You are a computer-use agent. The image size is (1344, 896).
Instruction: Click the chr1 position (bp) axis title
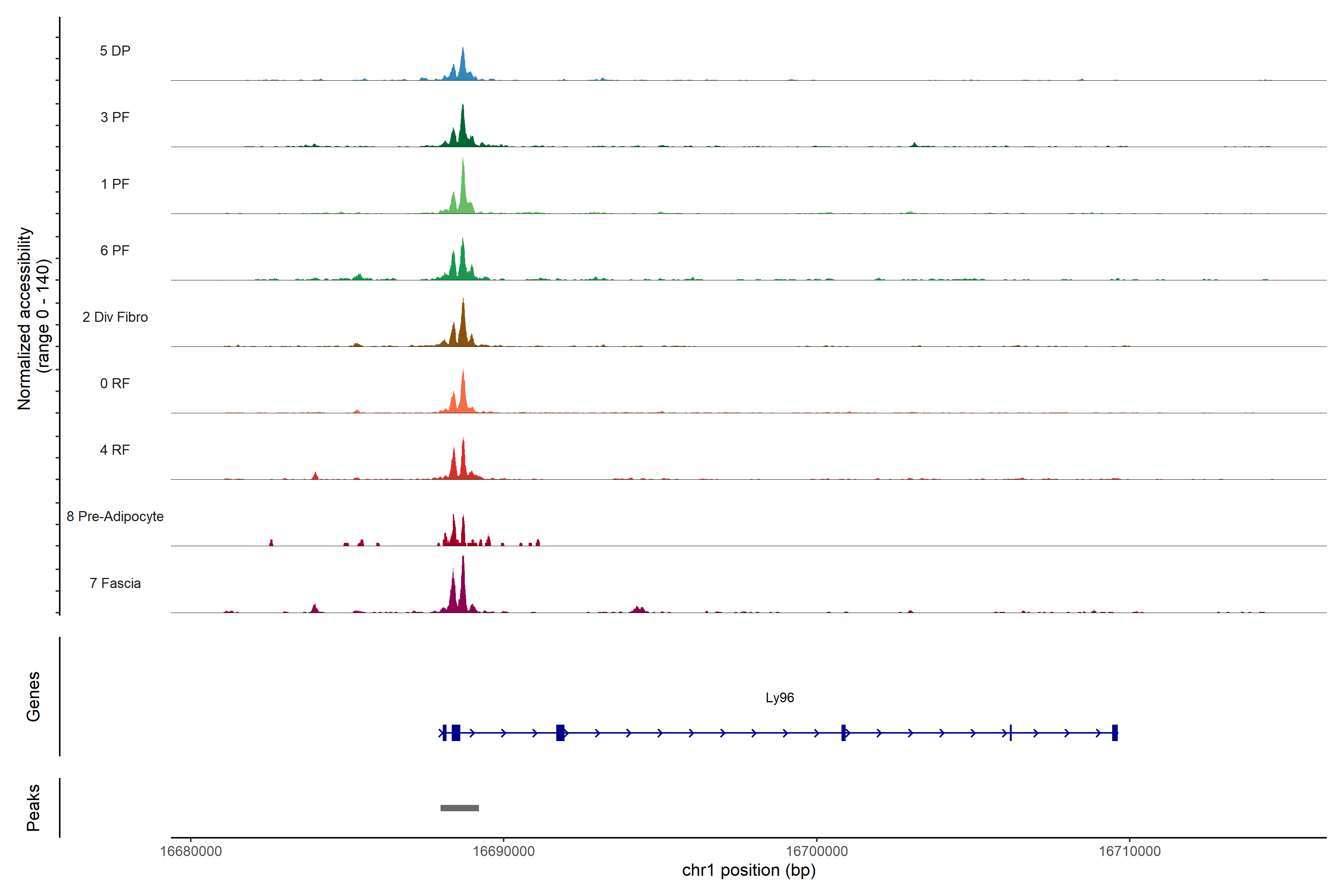tap(749, 870)
